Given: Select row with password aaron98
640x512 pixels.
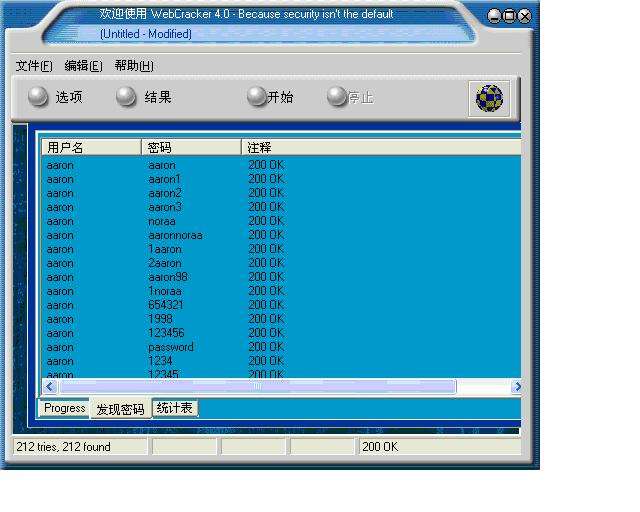Looking at the screenshot, I should (281, 277).
